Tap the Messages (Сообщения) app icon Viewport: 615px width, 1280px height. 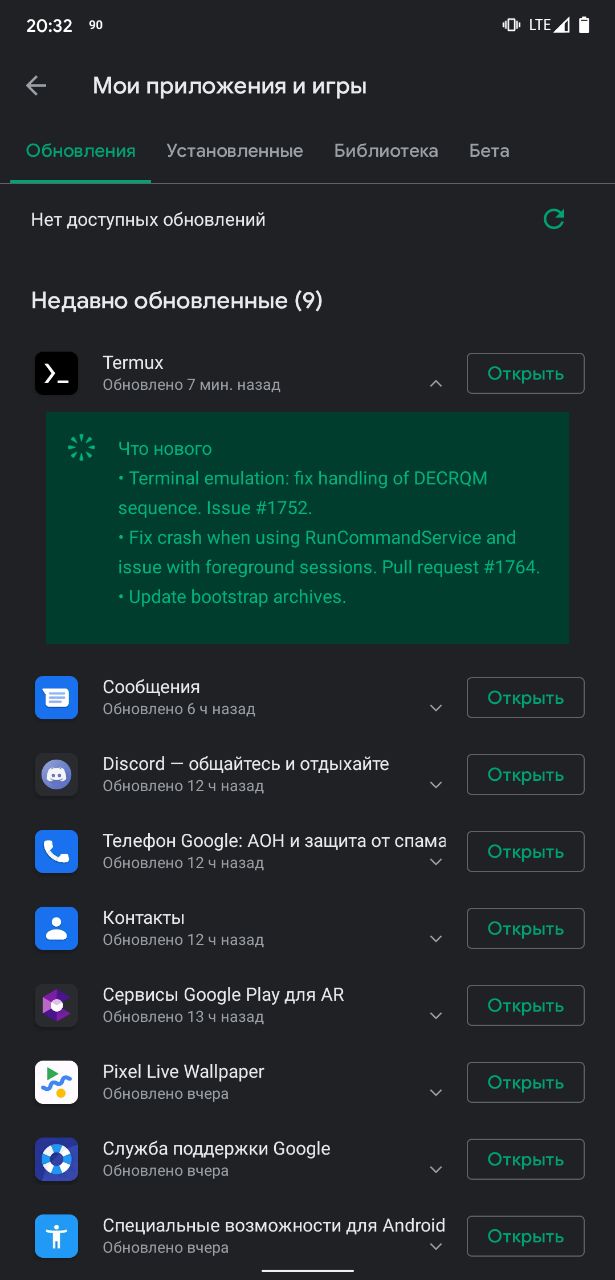(x=56, y=697)
